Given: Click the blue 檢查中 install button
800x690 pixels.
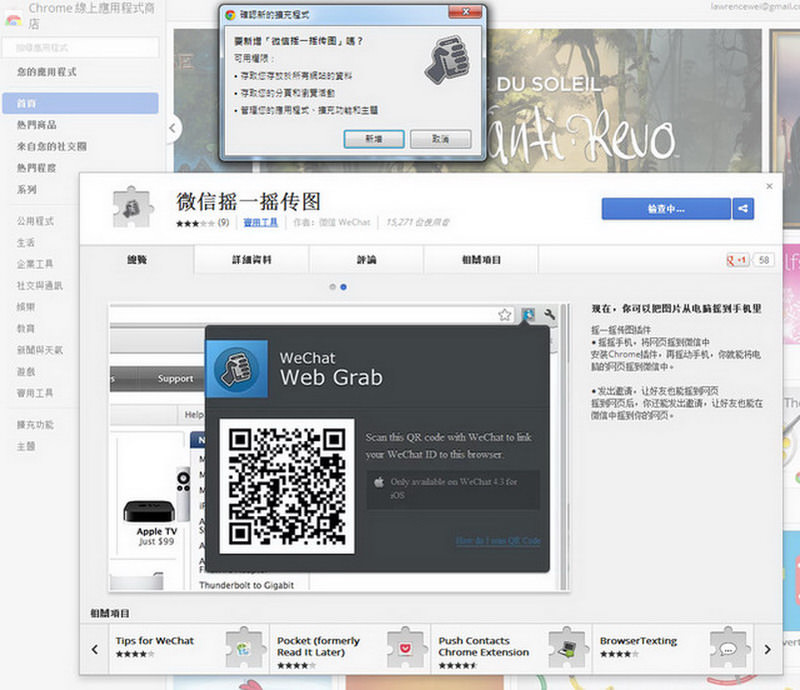Looking at the screenshot, I should (x=666, y=209).
